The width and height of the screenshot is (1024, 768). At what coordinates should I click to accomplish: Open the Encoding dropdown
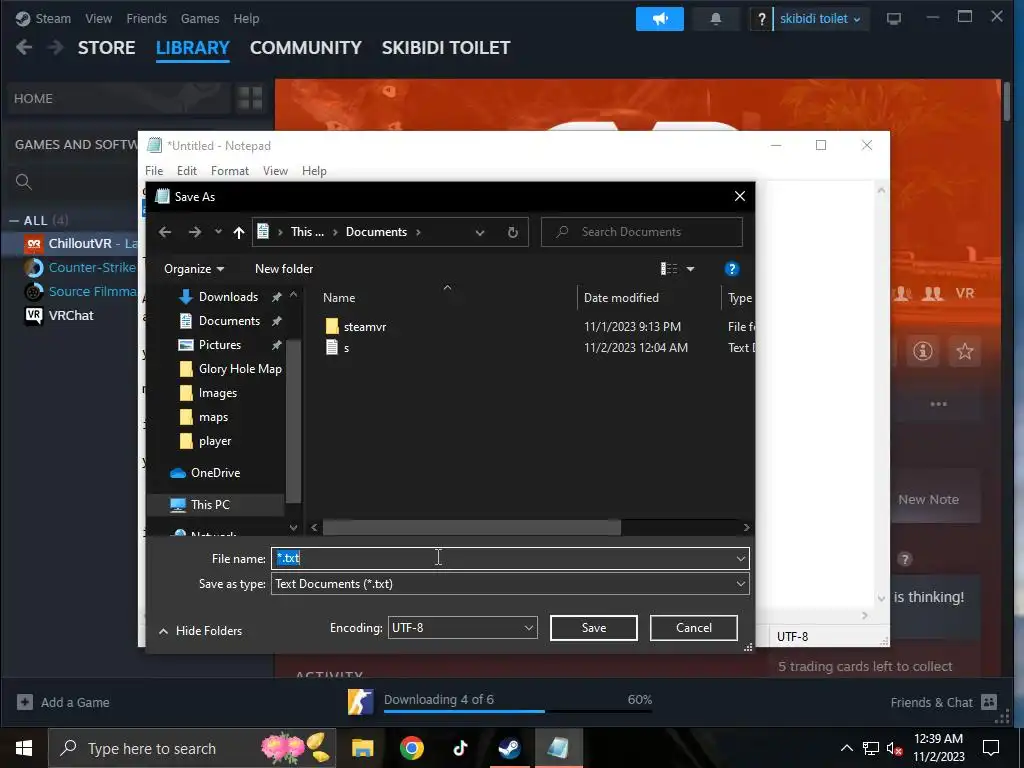click(462, 628)
